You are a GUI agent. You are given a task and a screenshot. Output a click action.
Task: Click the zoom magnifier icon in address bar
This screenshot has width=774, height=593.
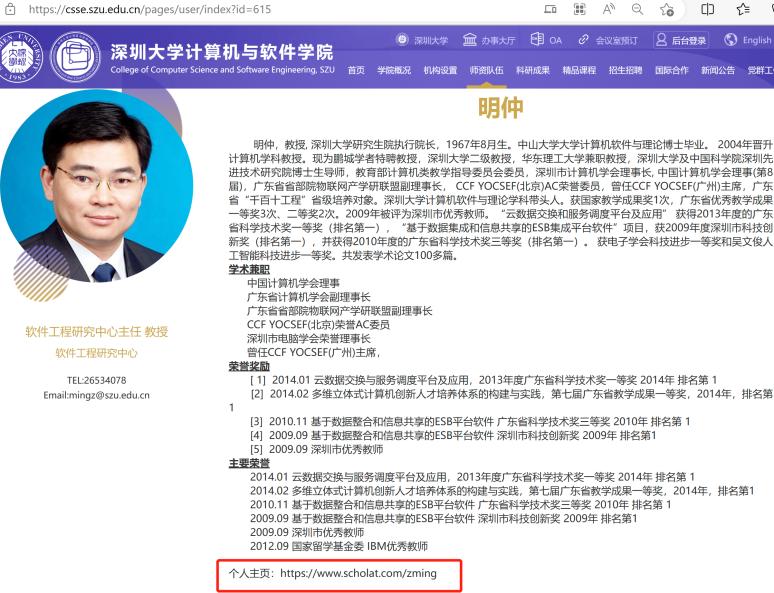637,9
